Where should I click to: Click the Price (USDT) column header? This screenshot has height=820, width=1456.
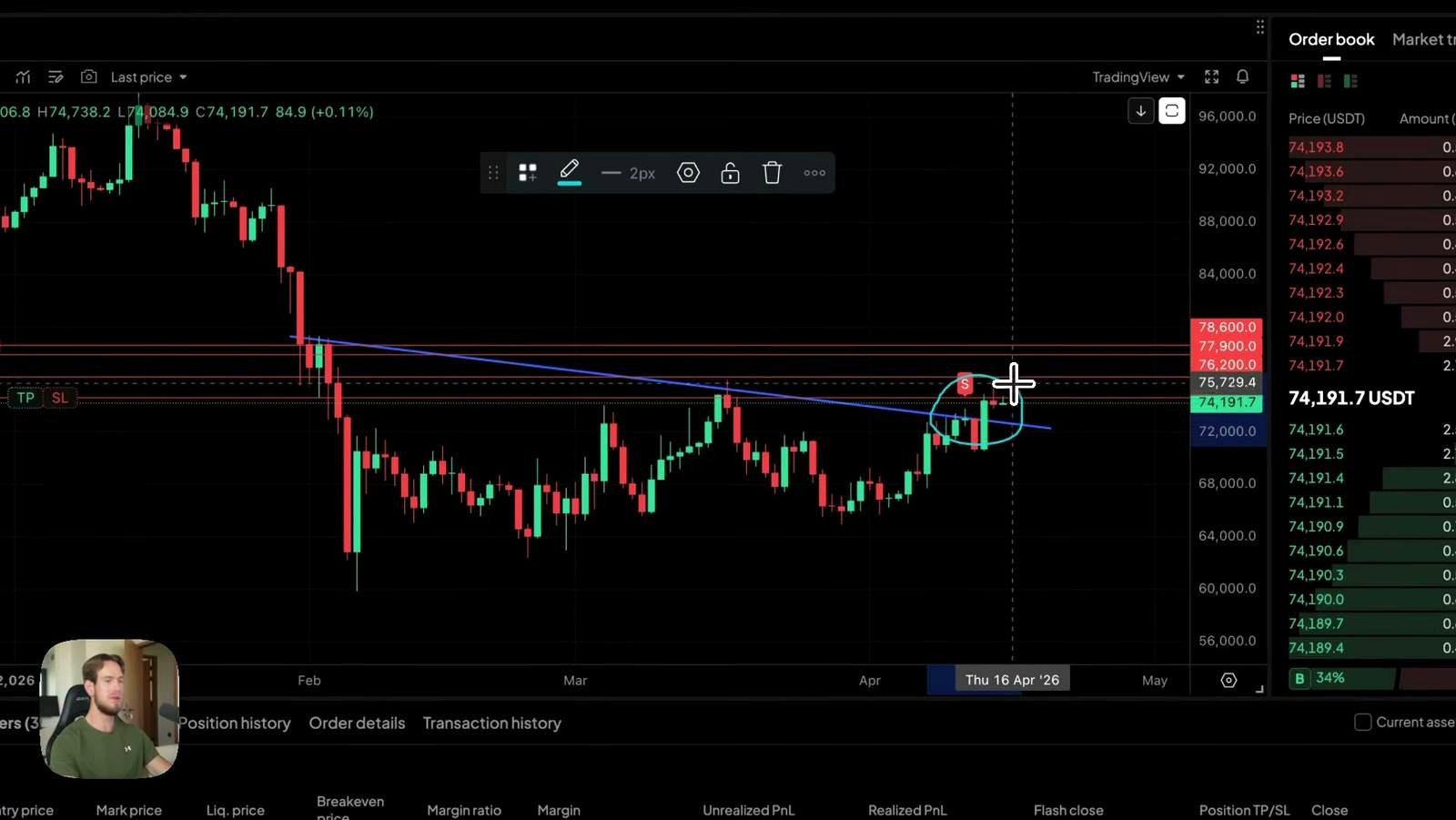pos(1327,118)
